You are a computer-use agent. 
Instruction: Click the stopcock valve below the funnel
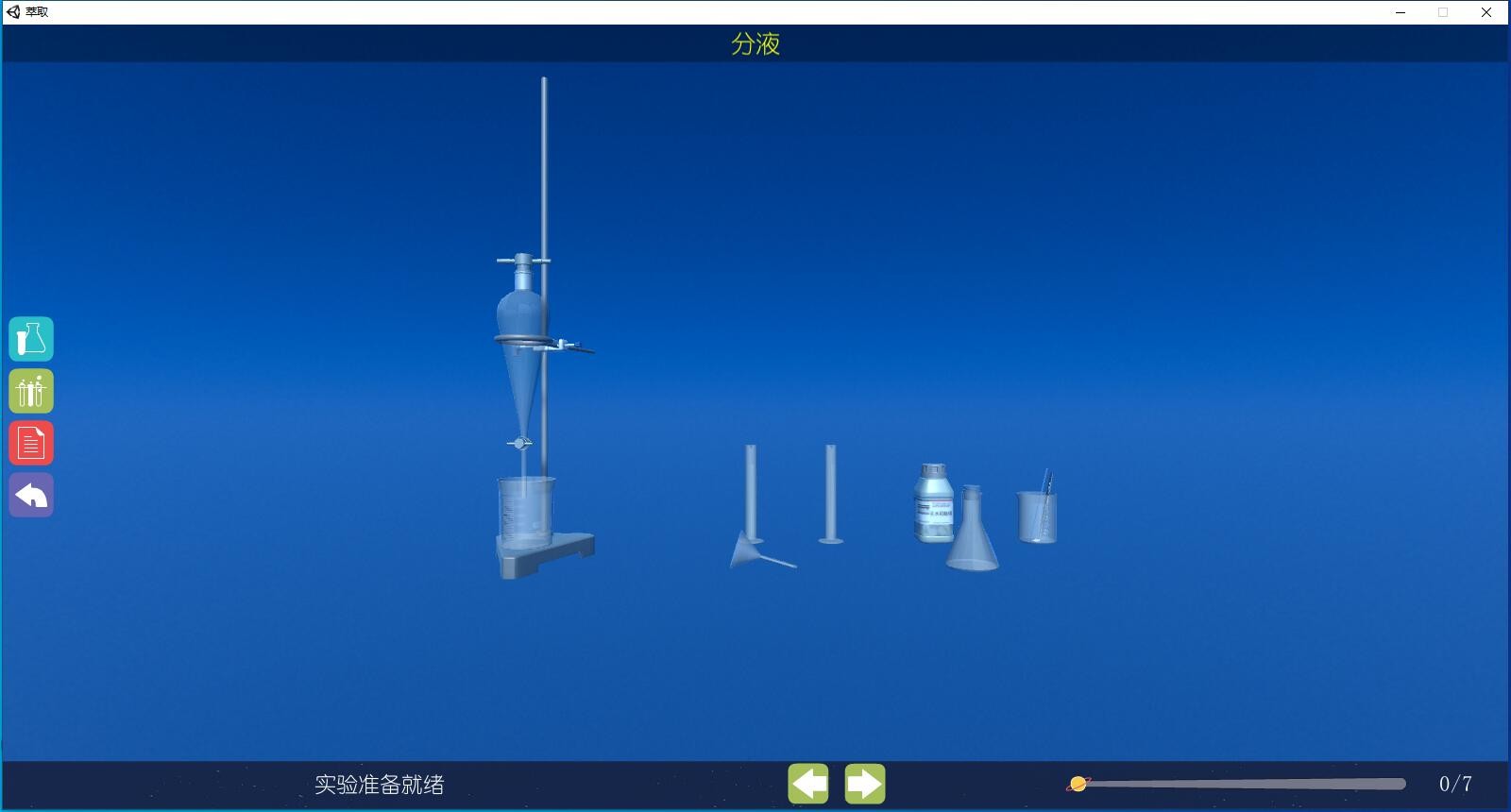tap(518, 443)
